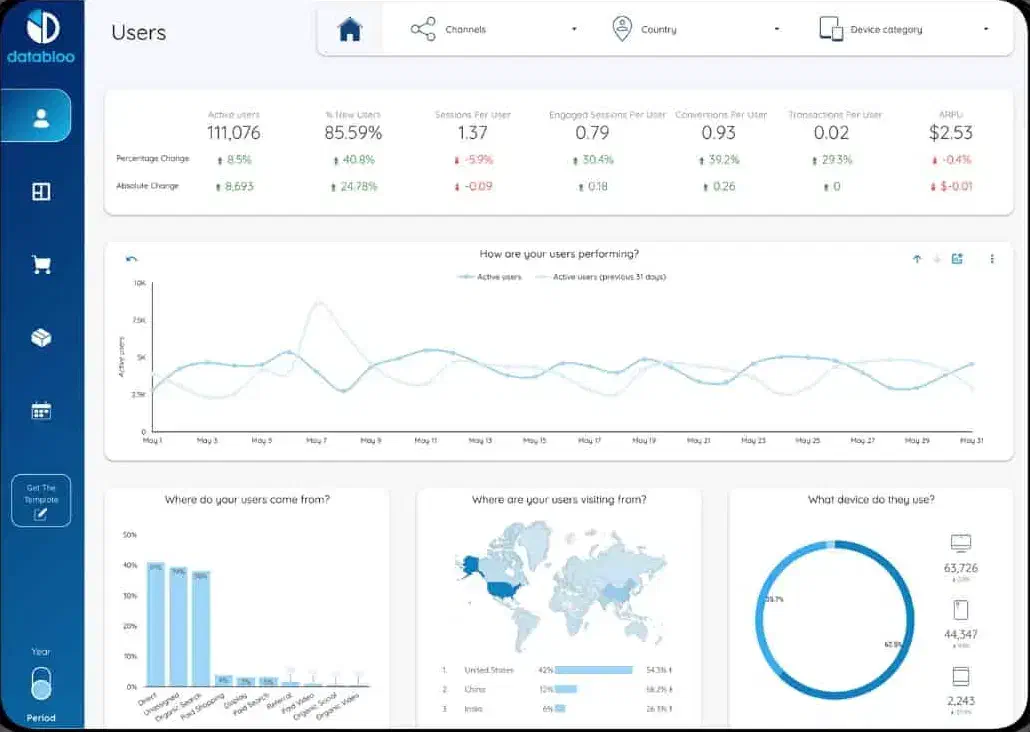Click the drill up arrow on chart
This screenshot has height=732, width=1030.
[916, 259]
